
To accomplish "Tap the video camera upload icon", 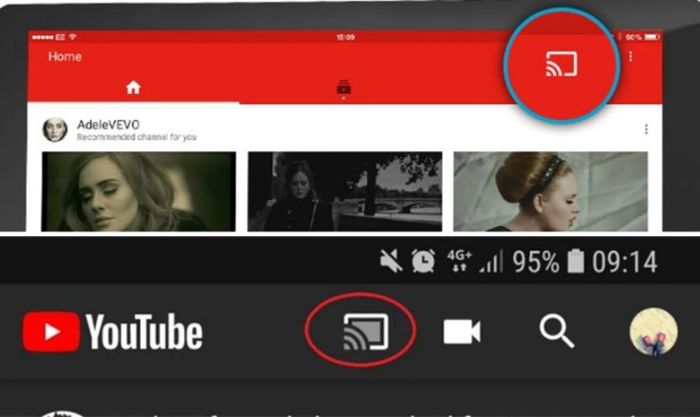I will [x=462, y=332].
